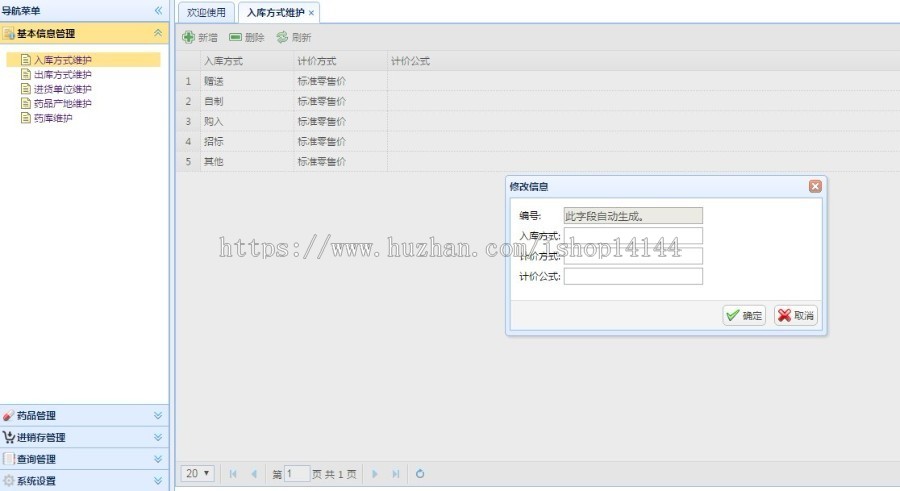Expand the 药品管理 section
The height and width of the screenshot is (491, 900).
click(x=158, y=415)
